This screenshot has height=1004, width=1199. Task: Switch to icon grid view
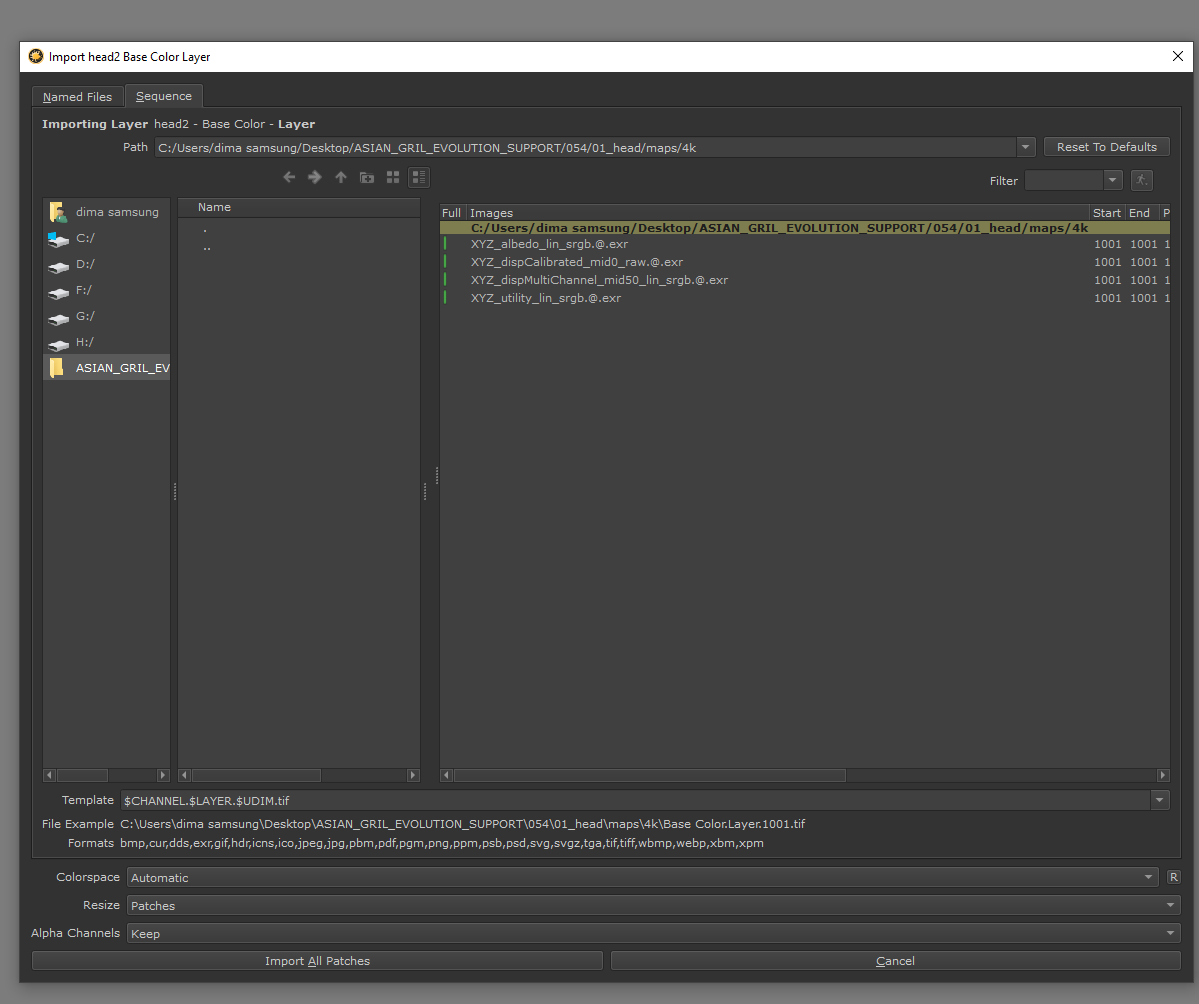[393, 177]
